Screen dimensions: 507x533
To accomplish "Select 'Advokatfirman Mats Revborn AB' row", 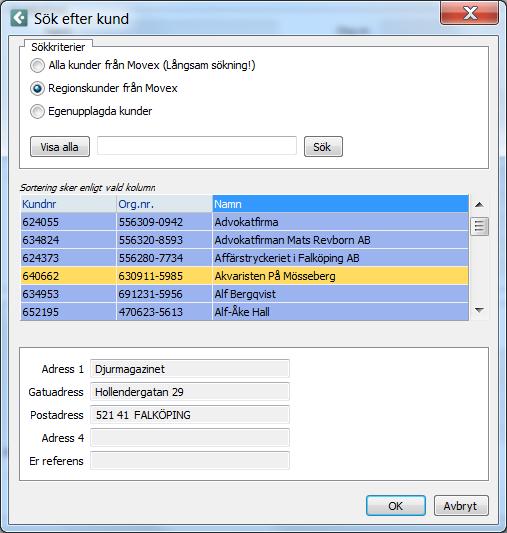I will 244,240.
